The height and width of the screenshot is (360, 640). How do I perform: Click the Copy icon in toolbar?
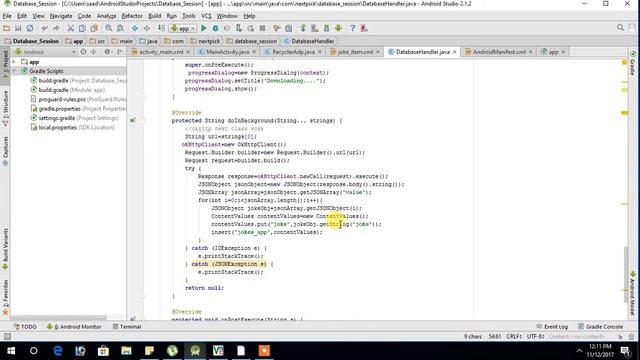click(82, 28)
